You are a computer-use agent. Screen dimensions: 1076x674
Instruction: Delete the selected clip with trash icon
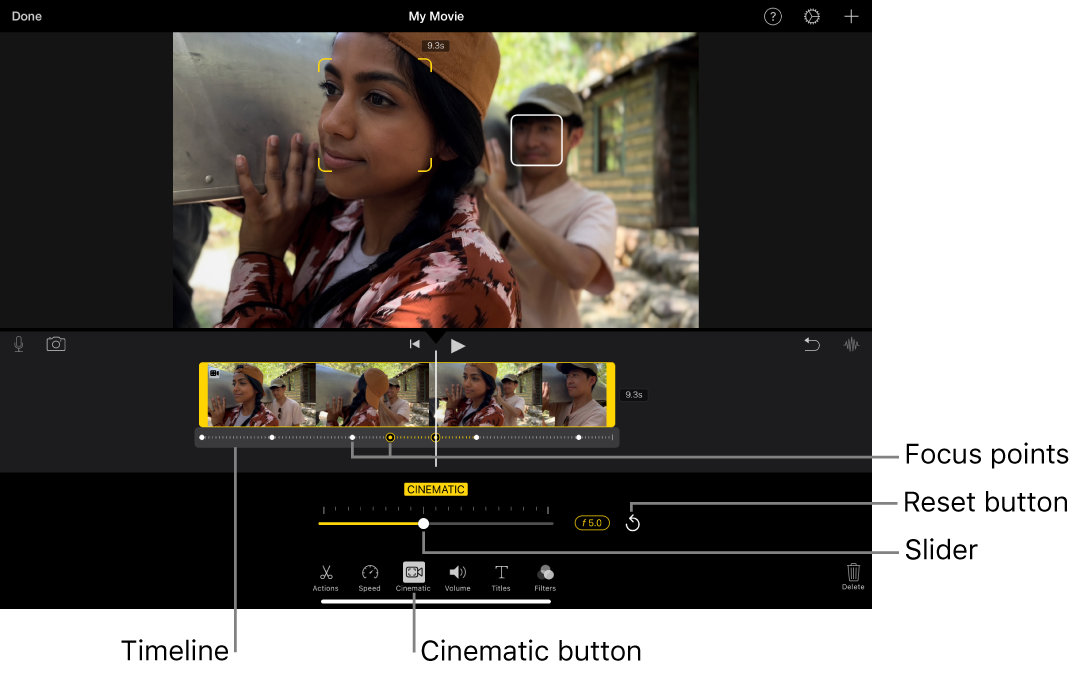point(853,577)
